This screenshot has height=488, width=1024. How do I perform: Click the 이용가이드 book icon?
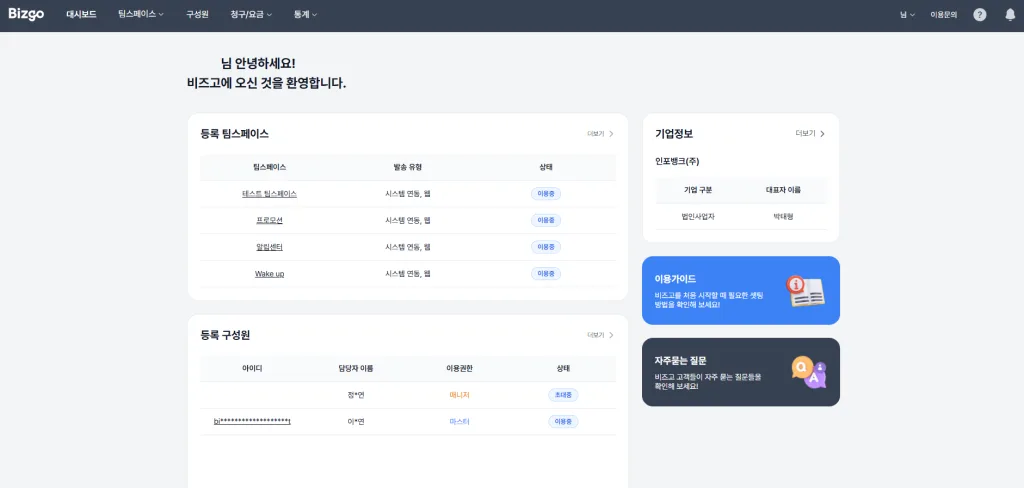click(805, 291)
